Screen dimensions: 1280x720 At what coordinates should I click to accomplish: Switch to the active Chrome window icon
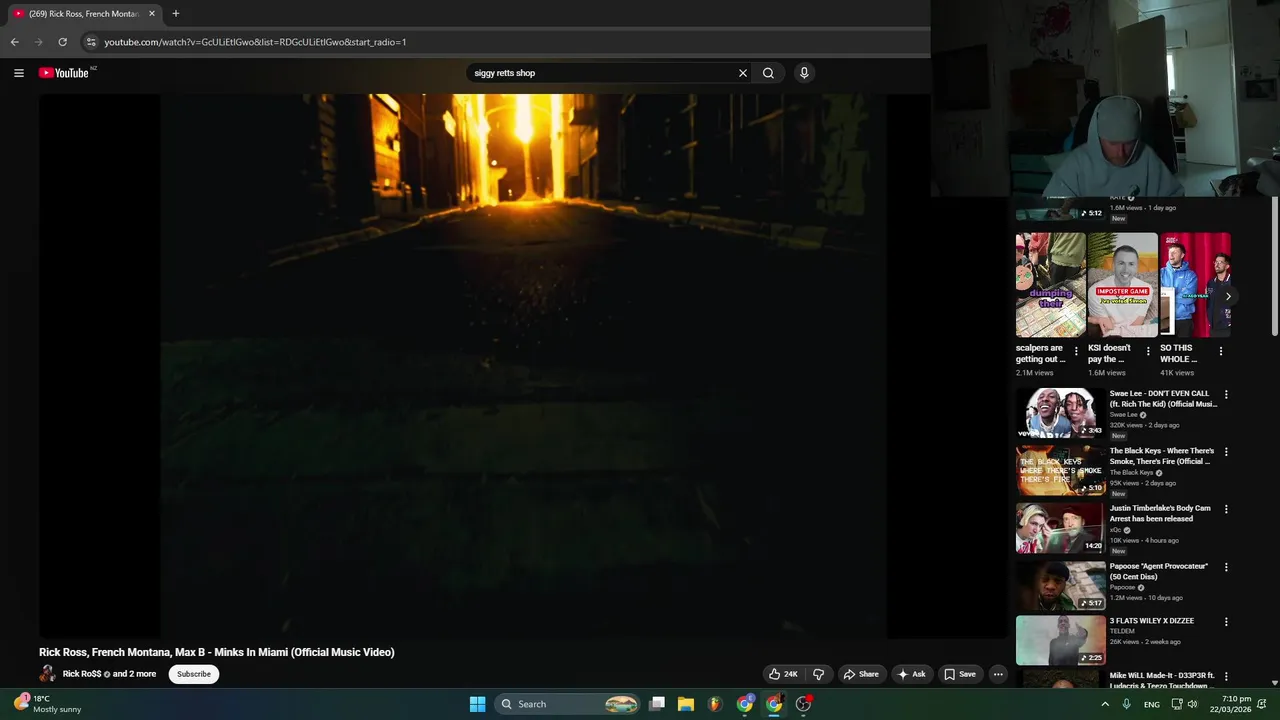coord(773,704)
